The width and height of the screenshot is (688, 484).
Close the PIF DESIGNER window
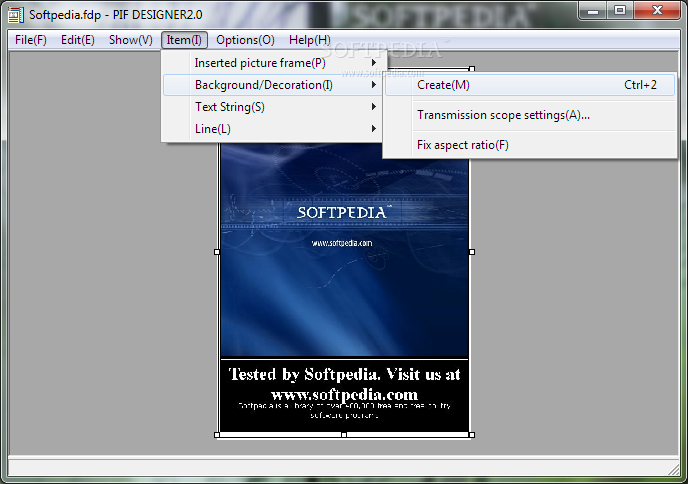(x=657, y=11)
